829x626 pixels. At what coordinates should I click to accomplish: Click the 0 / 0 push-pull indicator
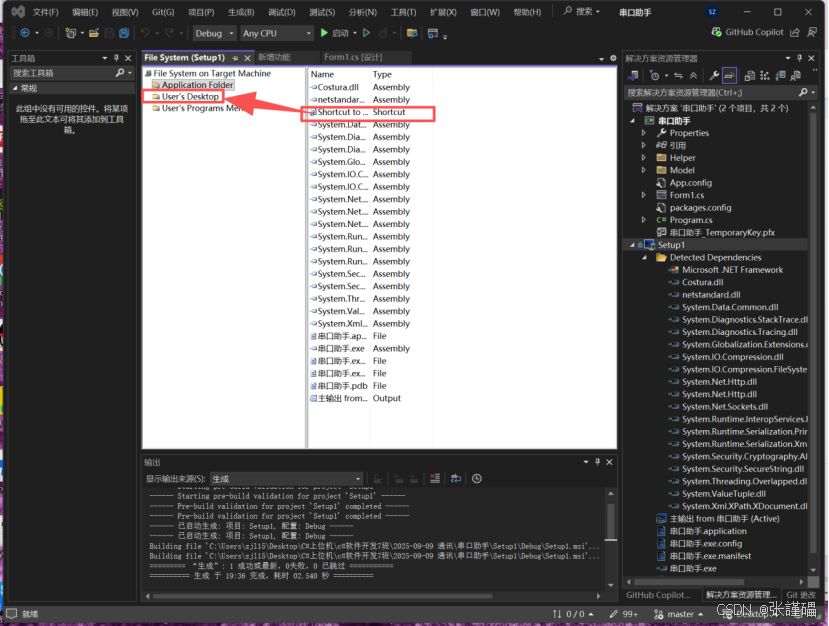pyautogui.click(x=573, y=614)
